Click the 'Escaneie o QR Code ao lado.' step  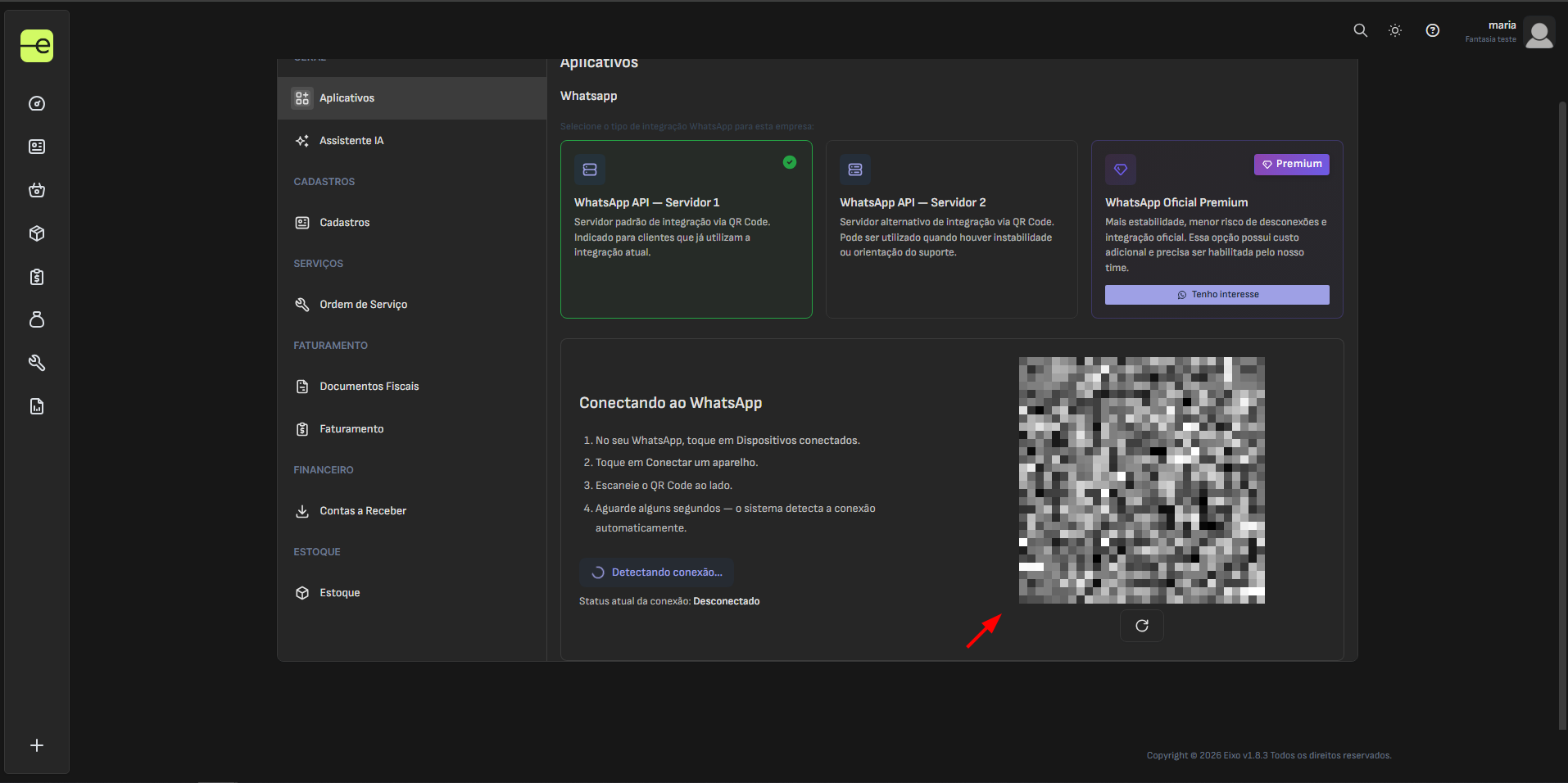click(664, 486)
